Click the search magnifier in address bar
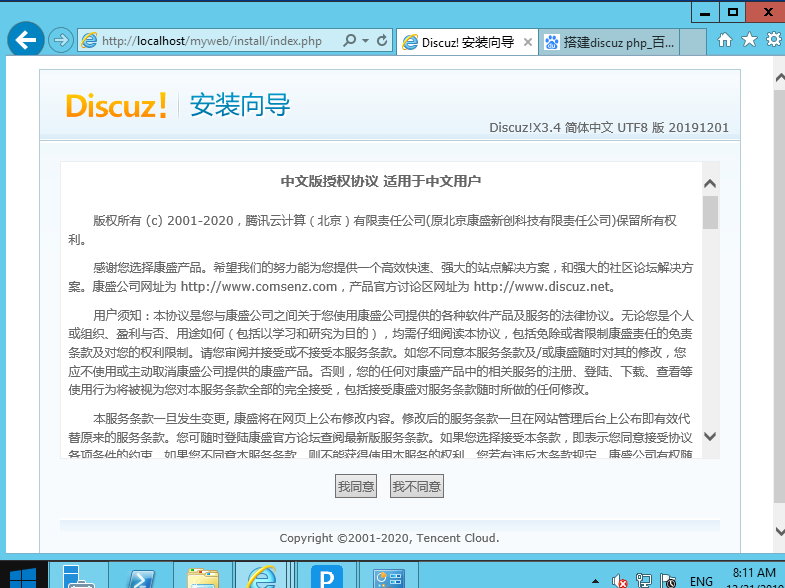 pos(349,40)
